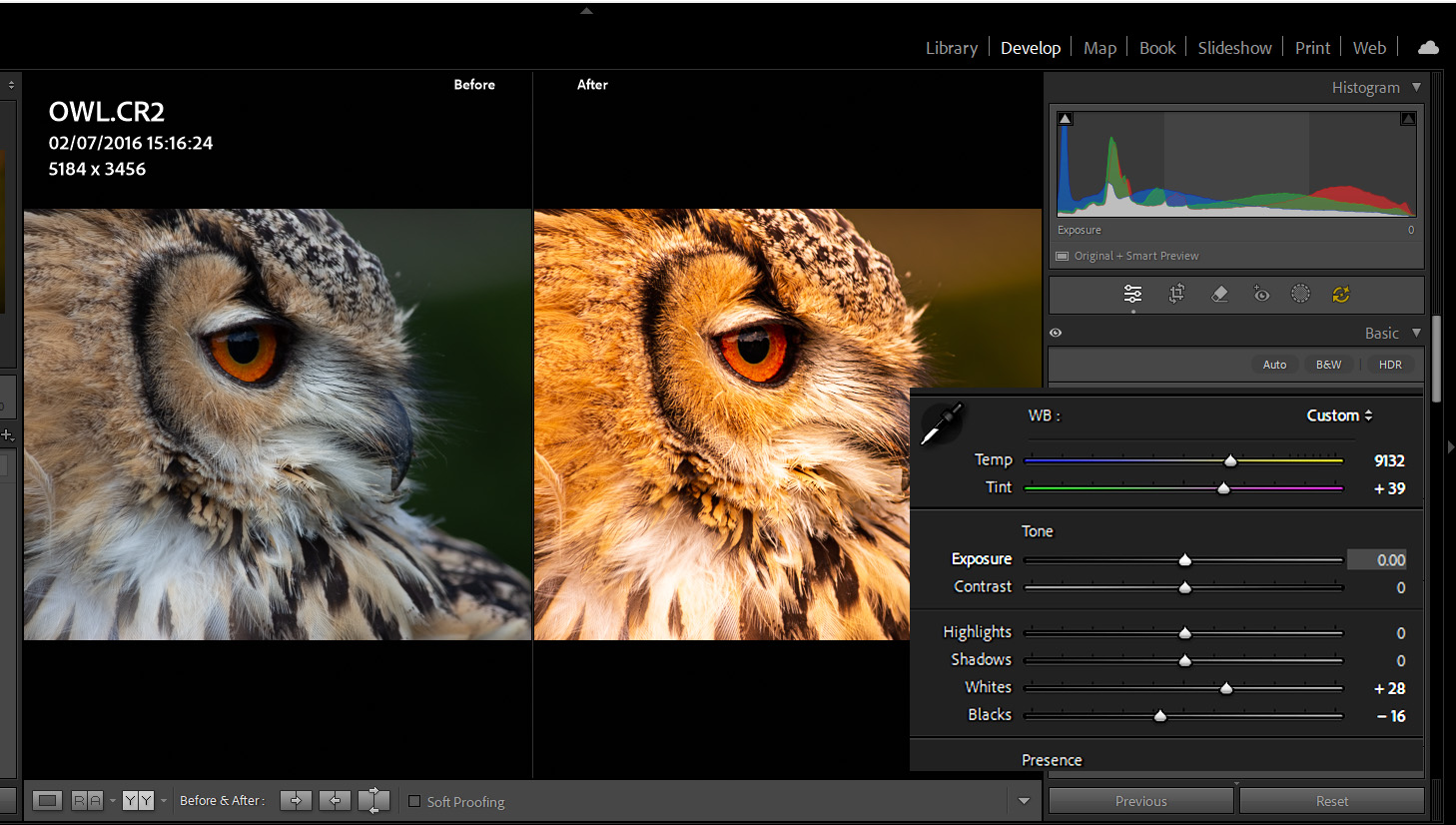Copy After settings to Before arrow
The width and height of the screenshot is (1456, 825).
point(335,801)
